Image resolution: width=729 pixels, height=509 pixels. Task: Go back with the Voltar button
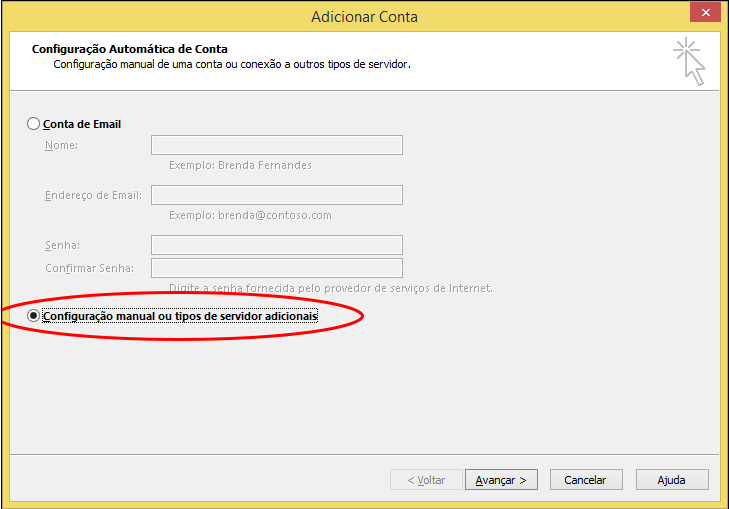click(426, 480)
